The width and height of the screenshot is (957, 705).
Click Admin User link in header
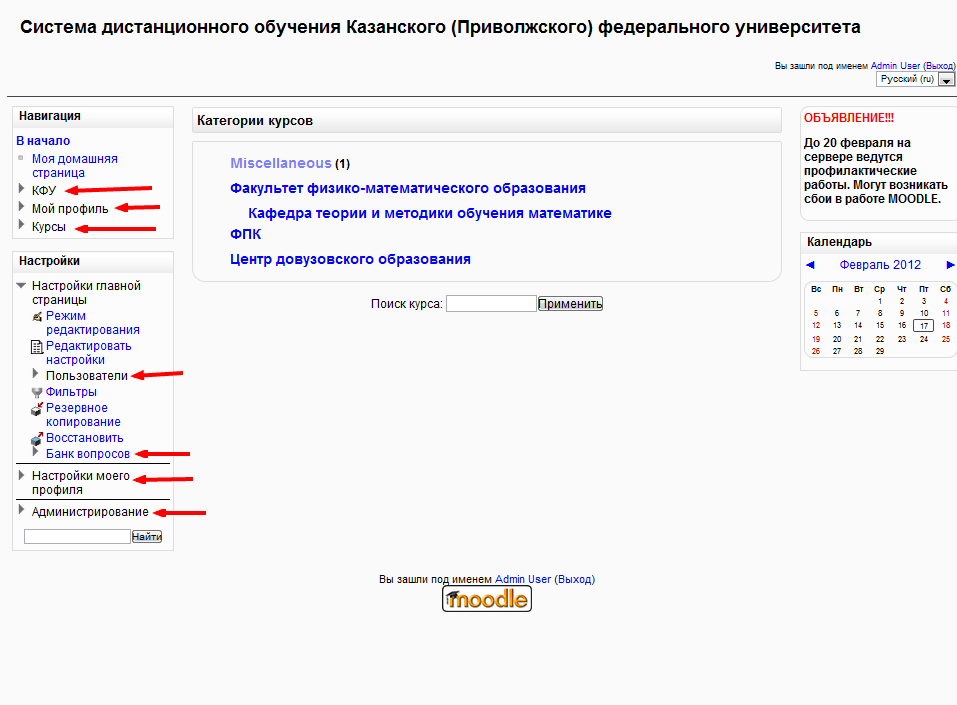[895, 66]
